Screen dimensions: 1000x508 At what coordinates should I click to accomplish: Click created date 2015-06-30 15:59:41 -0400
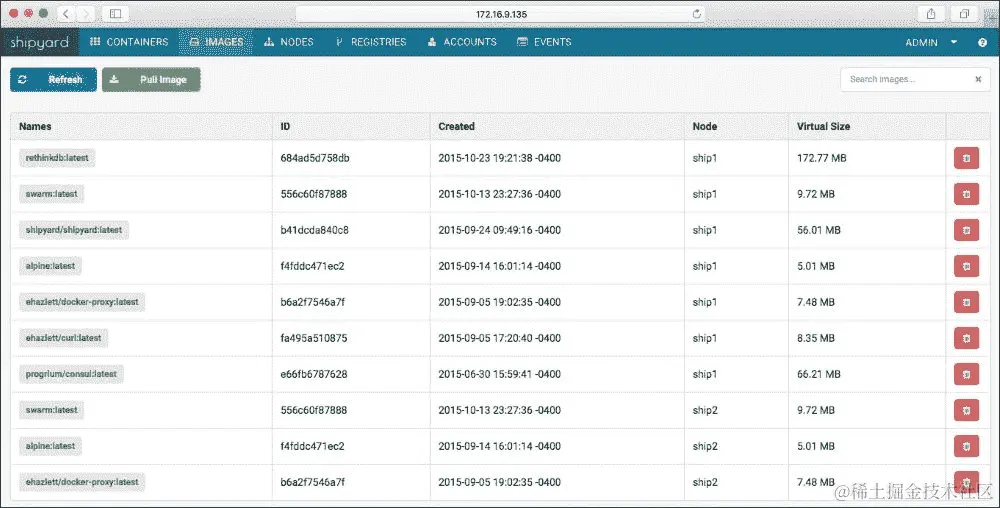click(499, 374)
